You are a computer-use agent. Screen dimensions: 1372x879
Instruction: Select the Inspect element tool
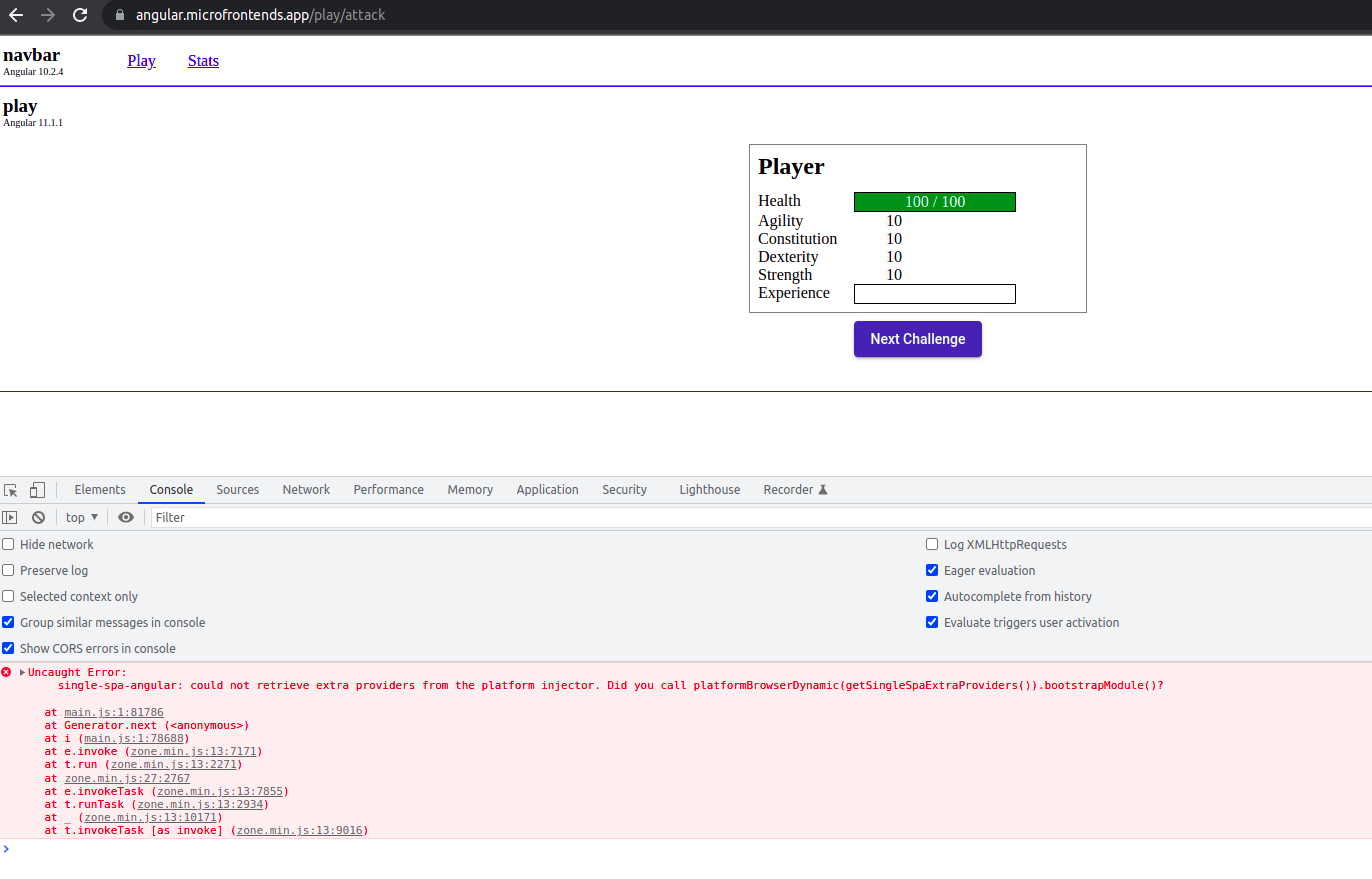tap(10, 489)
